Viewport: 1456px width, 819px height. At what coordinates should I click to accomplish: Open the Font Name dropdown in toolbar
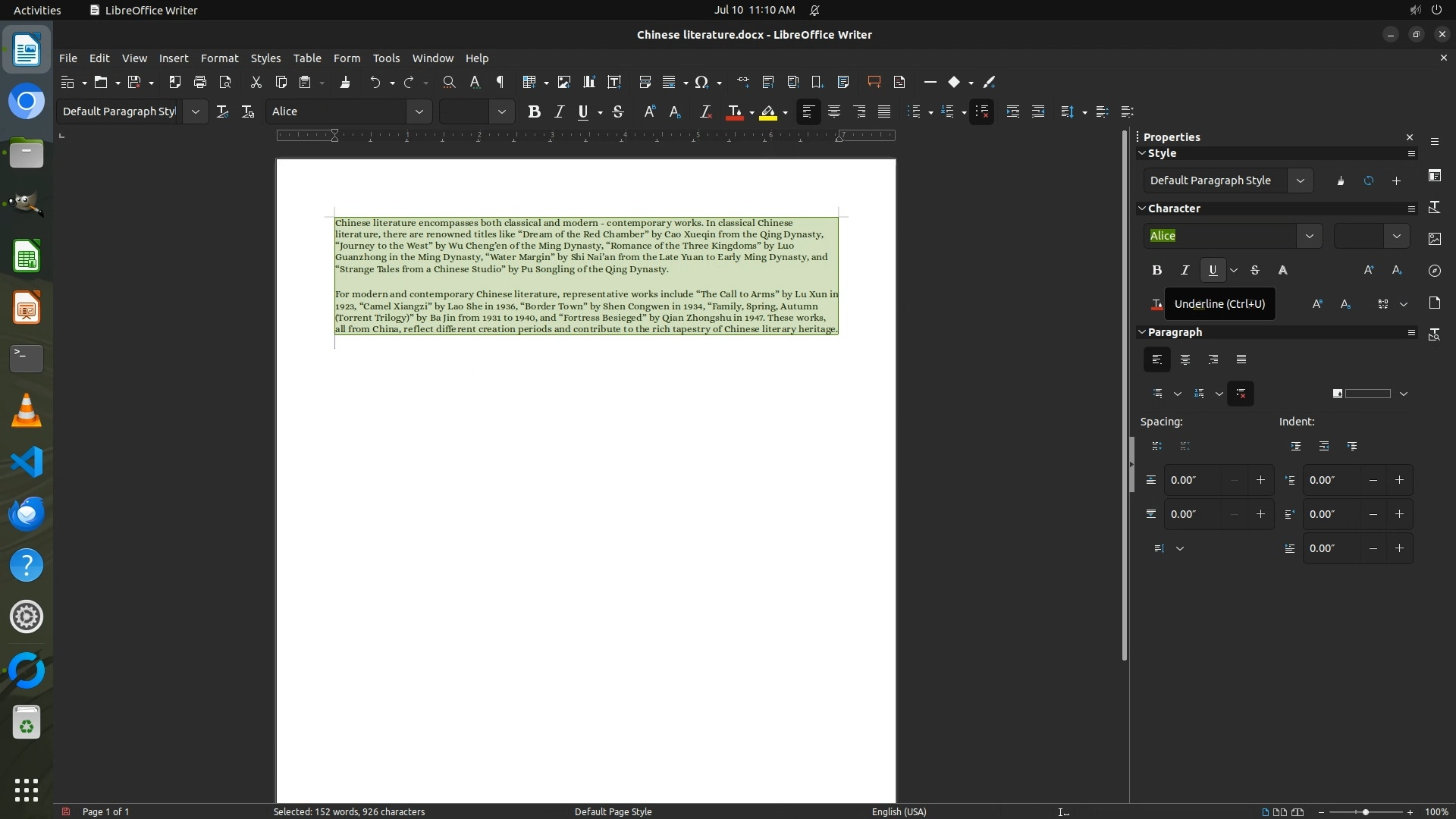pyautogui.click(x=419, y=111)
